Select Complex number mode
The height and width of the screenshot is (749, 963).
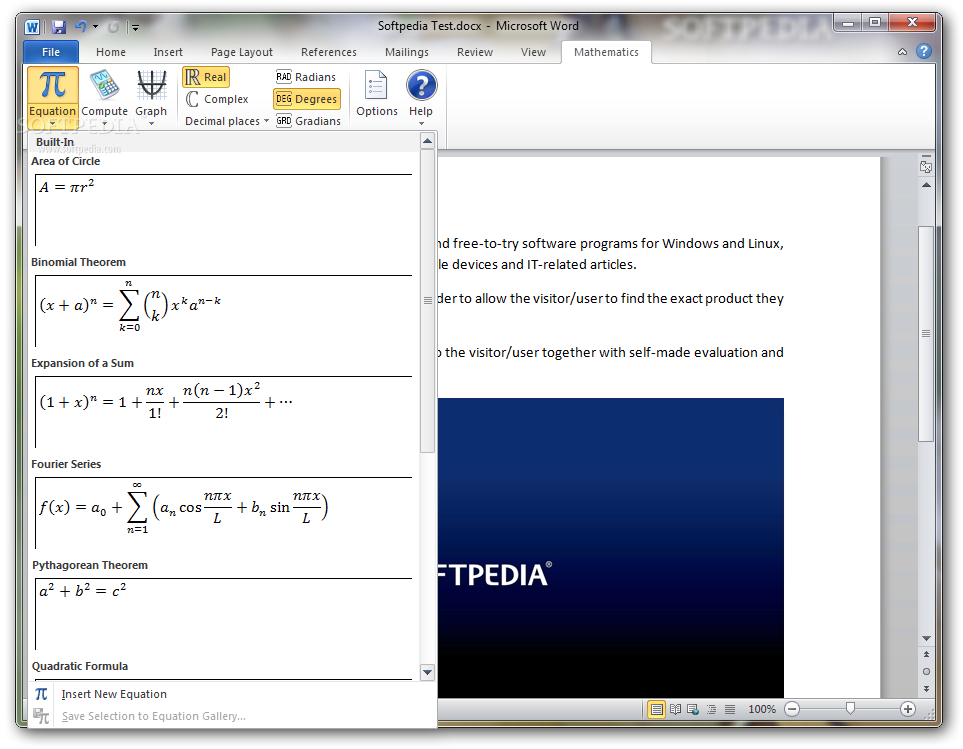(217, 99)
